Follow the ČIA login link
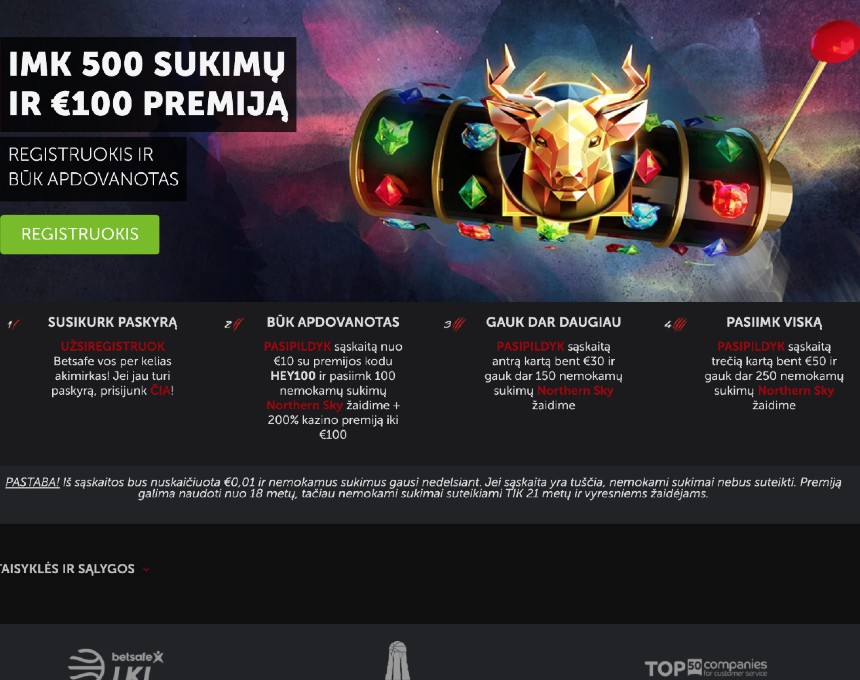 coord(161,390)
